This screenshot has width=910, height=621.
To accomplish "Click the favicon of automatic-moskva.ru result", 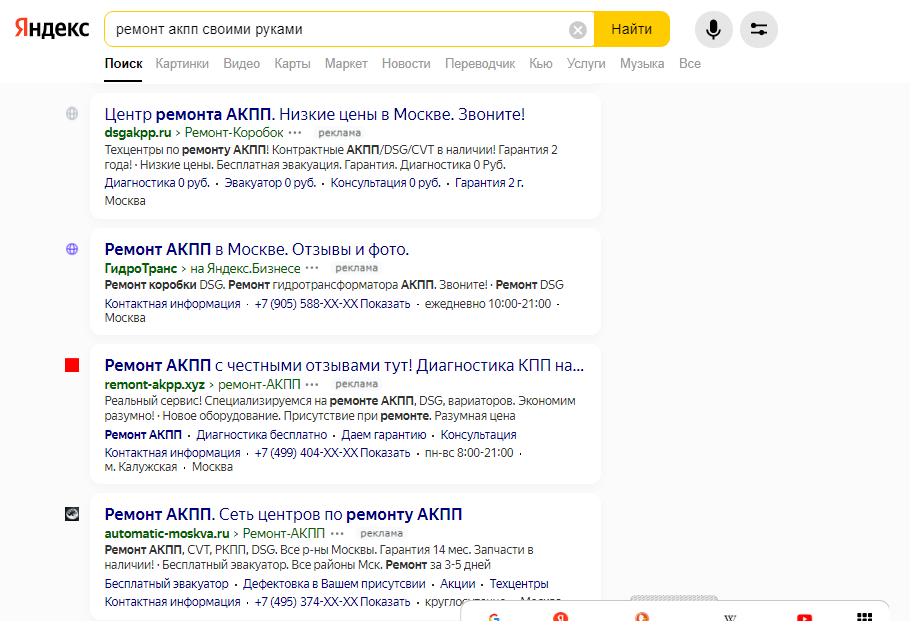I will (x=72, y=514).
